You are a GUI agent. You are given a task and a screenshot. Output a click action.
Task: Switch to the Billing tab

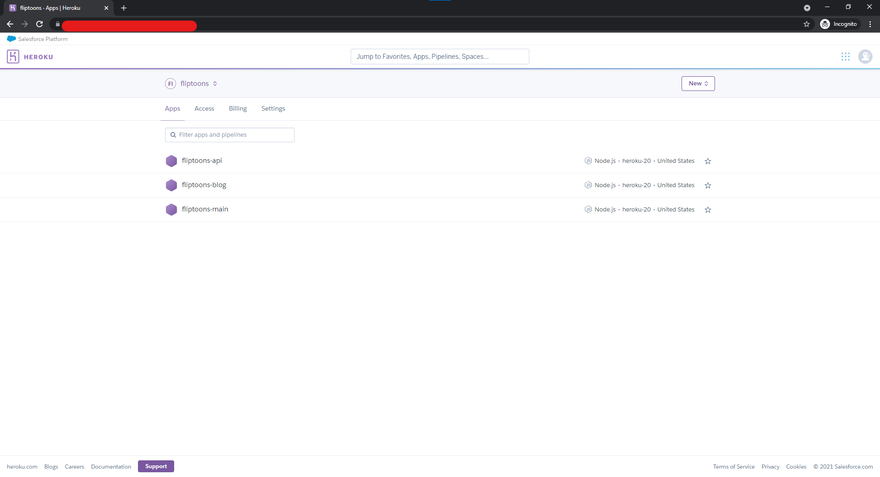[237, 109]
